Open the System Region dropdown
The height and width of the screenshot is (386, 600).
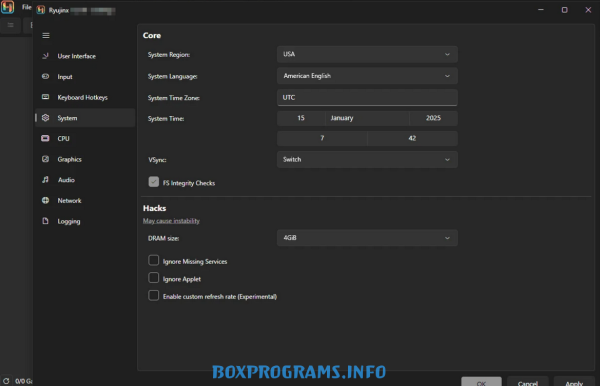point(367,54)
